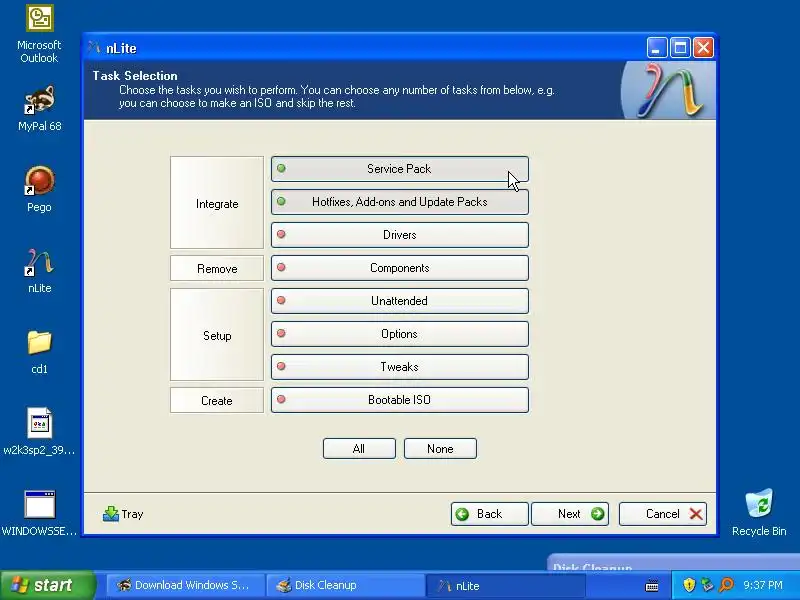The width and height of the screenshot is (800, 600).
Task: Open the MyPal 68 desktop shortcut
Action: click(x=39, y=109)
